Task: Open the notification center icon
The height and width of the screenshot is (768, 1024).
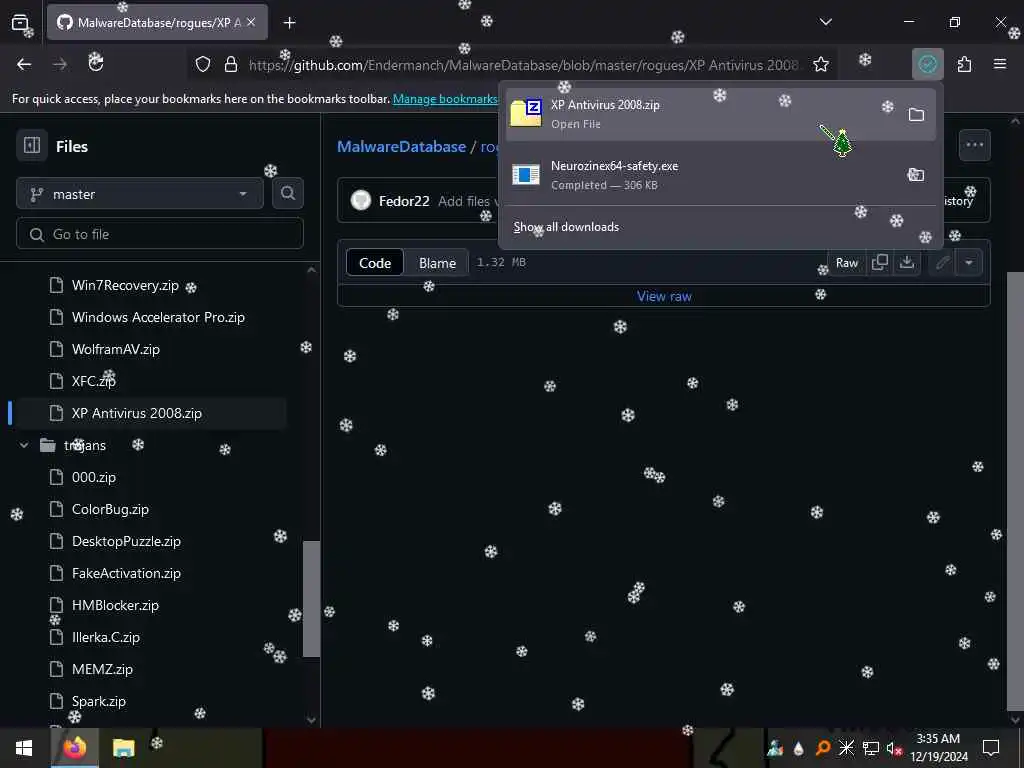Action: pos(991,748)
